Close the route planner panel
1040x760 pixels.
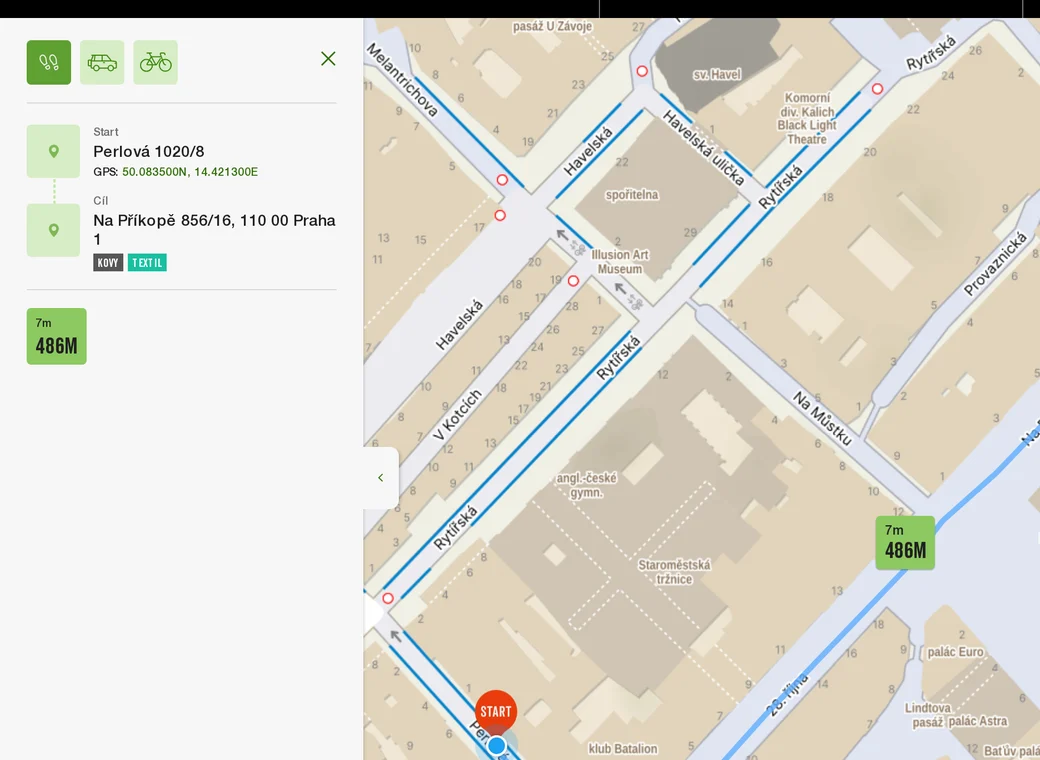pyautogui.click(x=328, y=59)
